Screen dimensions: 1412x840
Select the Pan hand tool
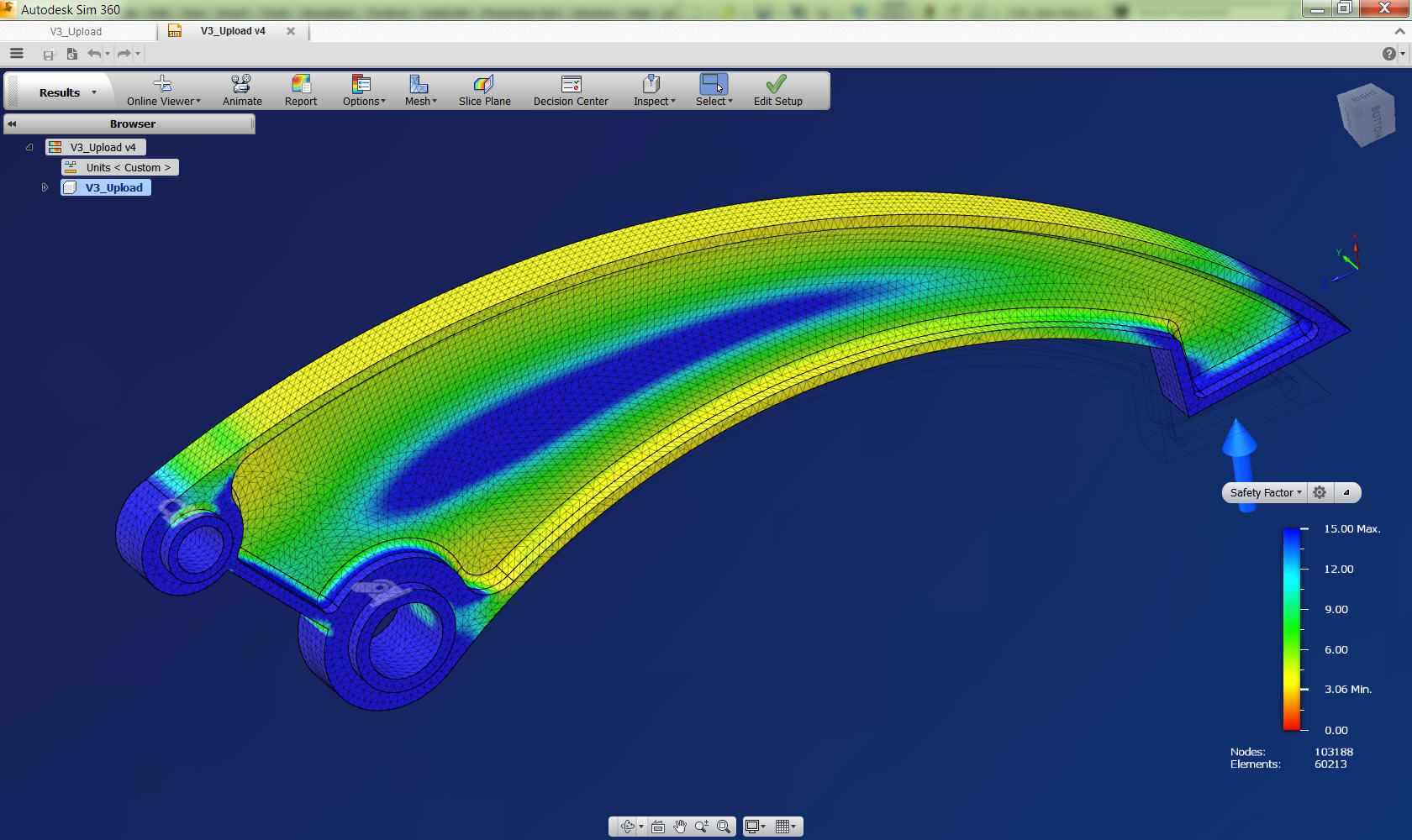pyautogui.click(x=680, y=827)
